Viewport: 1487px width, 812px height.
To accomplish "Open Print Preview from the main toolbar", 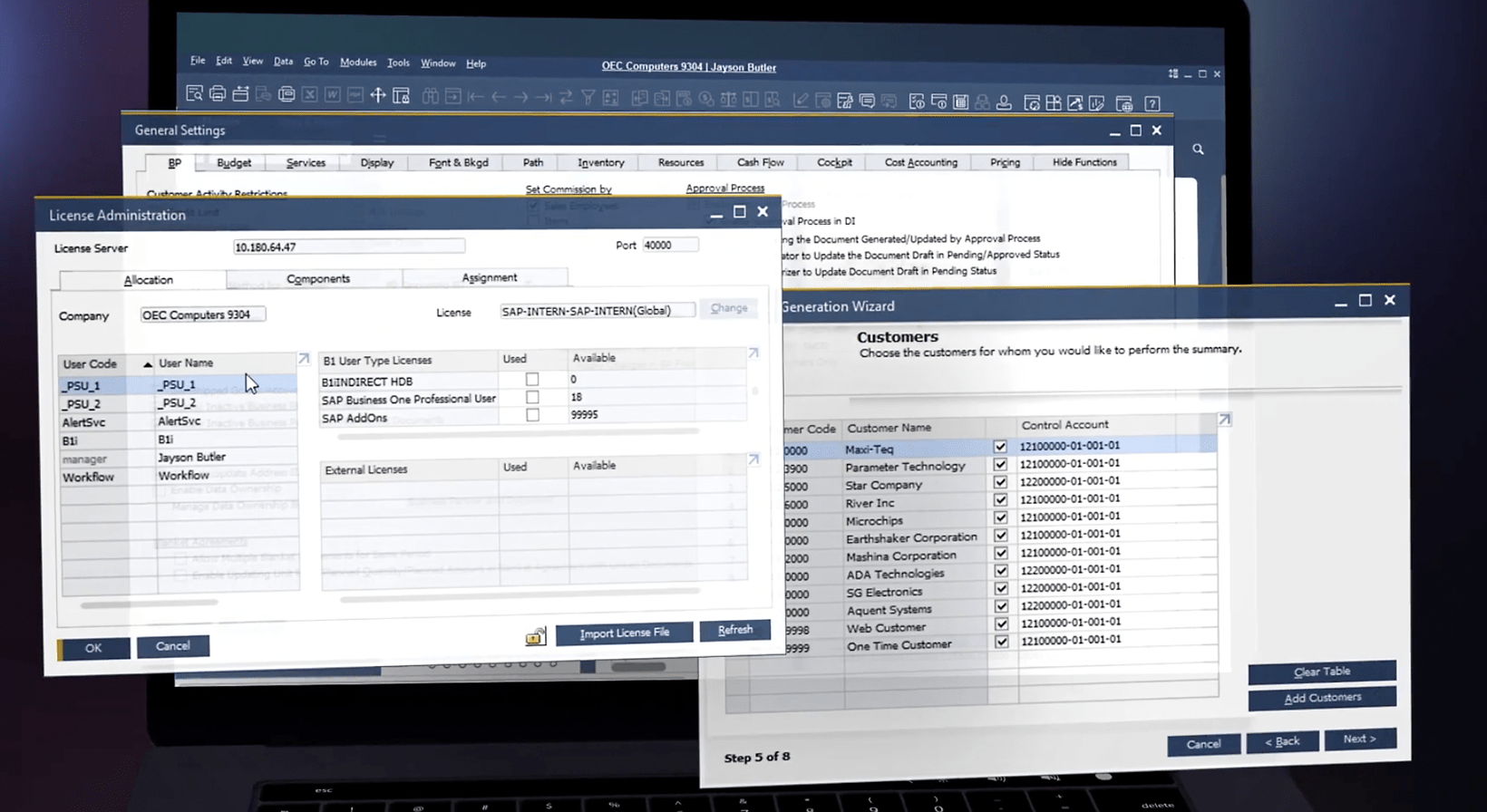I will tap(194, 93).
